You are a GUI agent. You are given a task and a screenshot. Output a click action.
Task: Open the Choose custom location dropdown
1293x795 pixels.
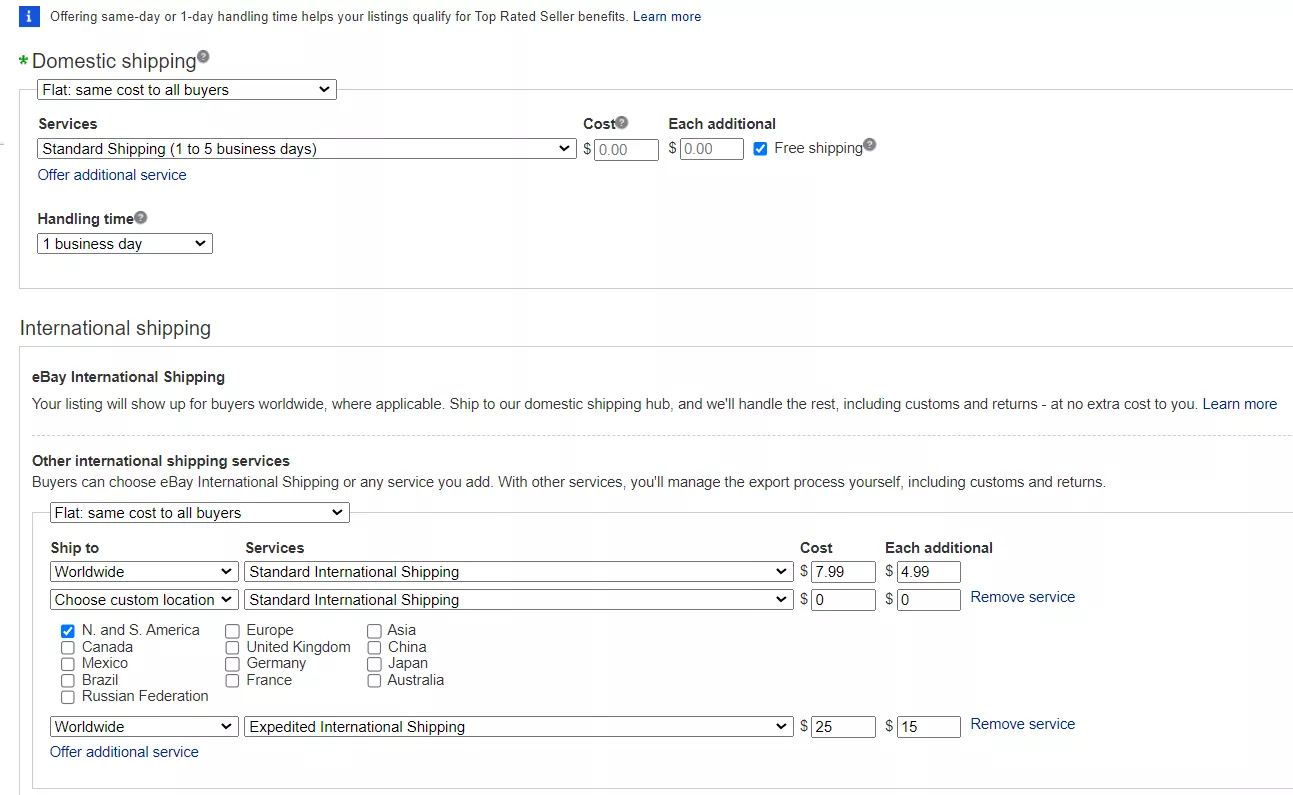(144, 600)
